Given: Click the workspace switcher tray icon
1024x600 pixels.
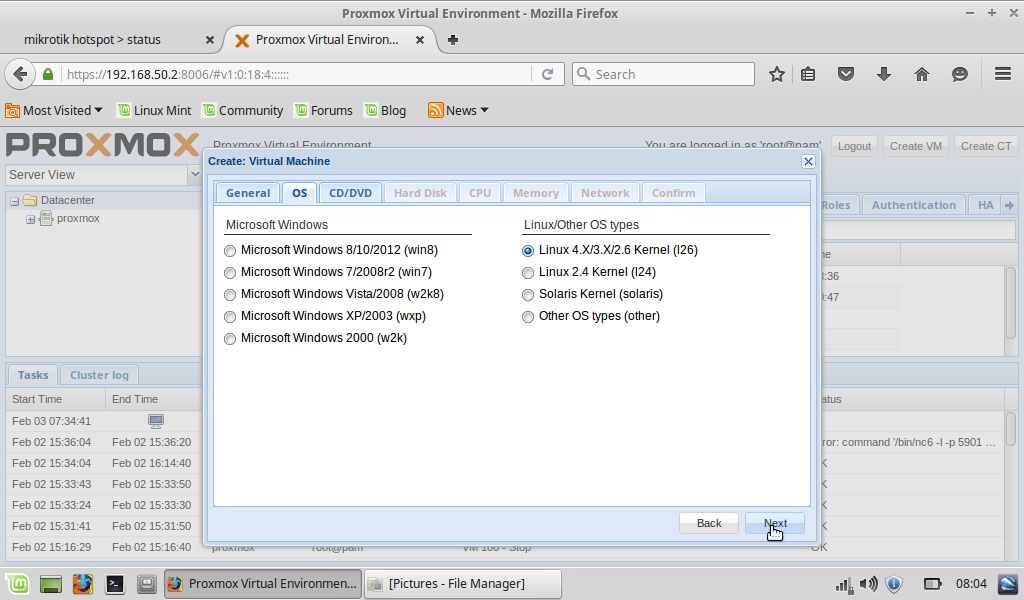Looking at the screenshot, I should point(1008,584).
